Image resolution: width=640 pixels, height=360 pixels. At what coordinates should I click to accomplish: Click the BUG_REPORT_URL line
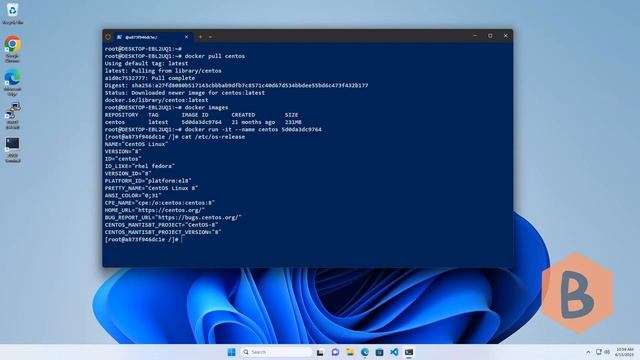(173, 218)
